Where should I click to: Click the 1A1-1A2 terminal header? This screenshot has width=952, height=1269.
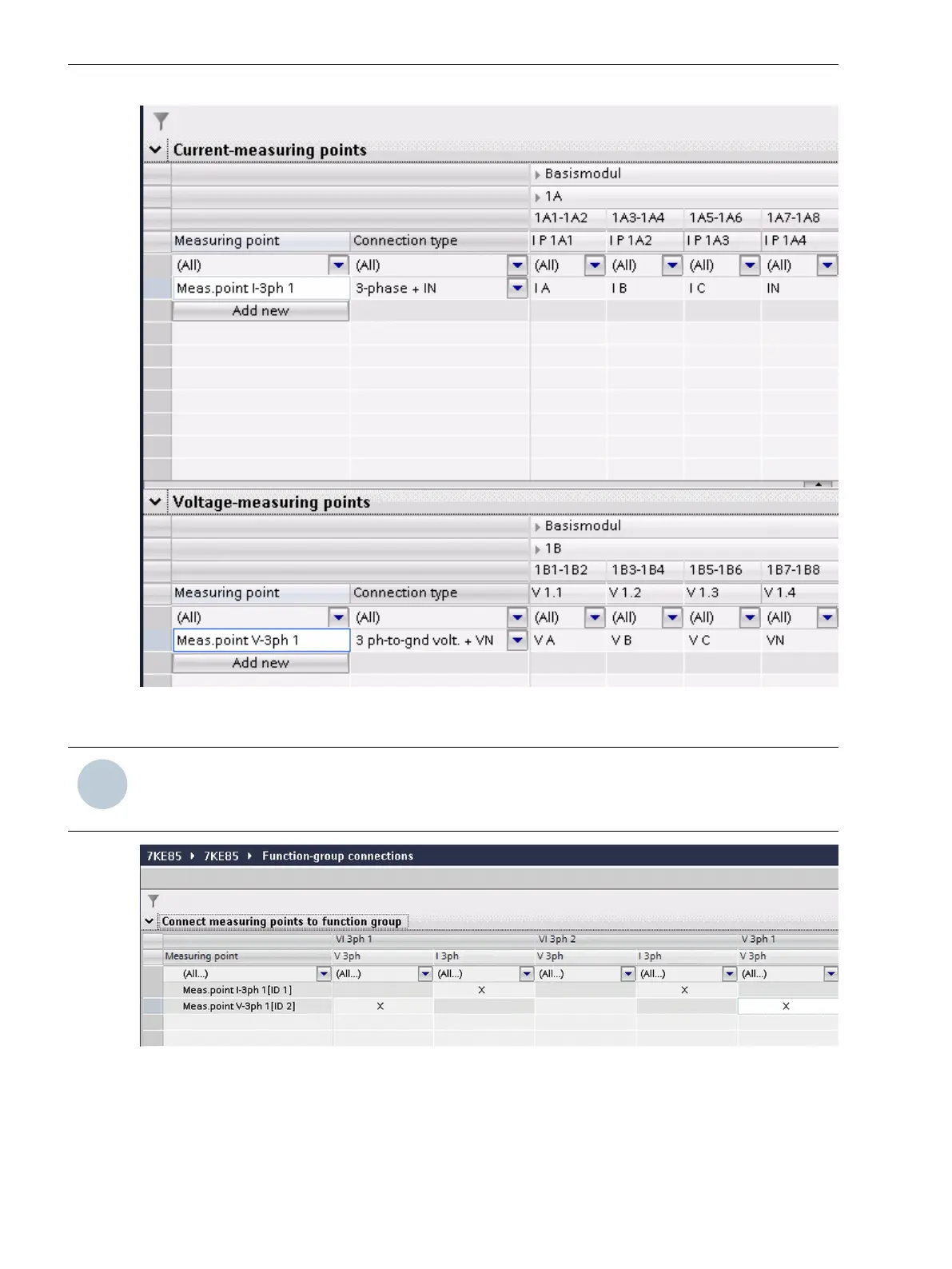(x=568, y=218)
